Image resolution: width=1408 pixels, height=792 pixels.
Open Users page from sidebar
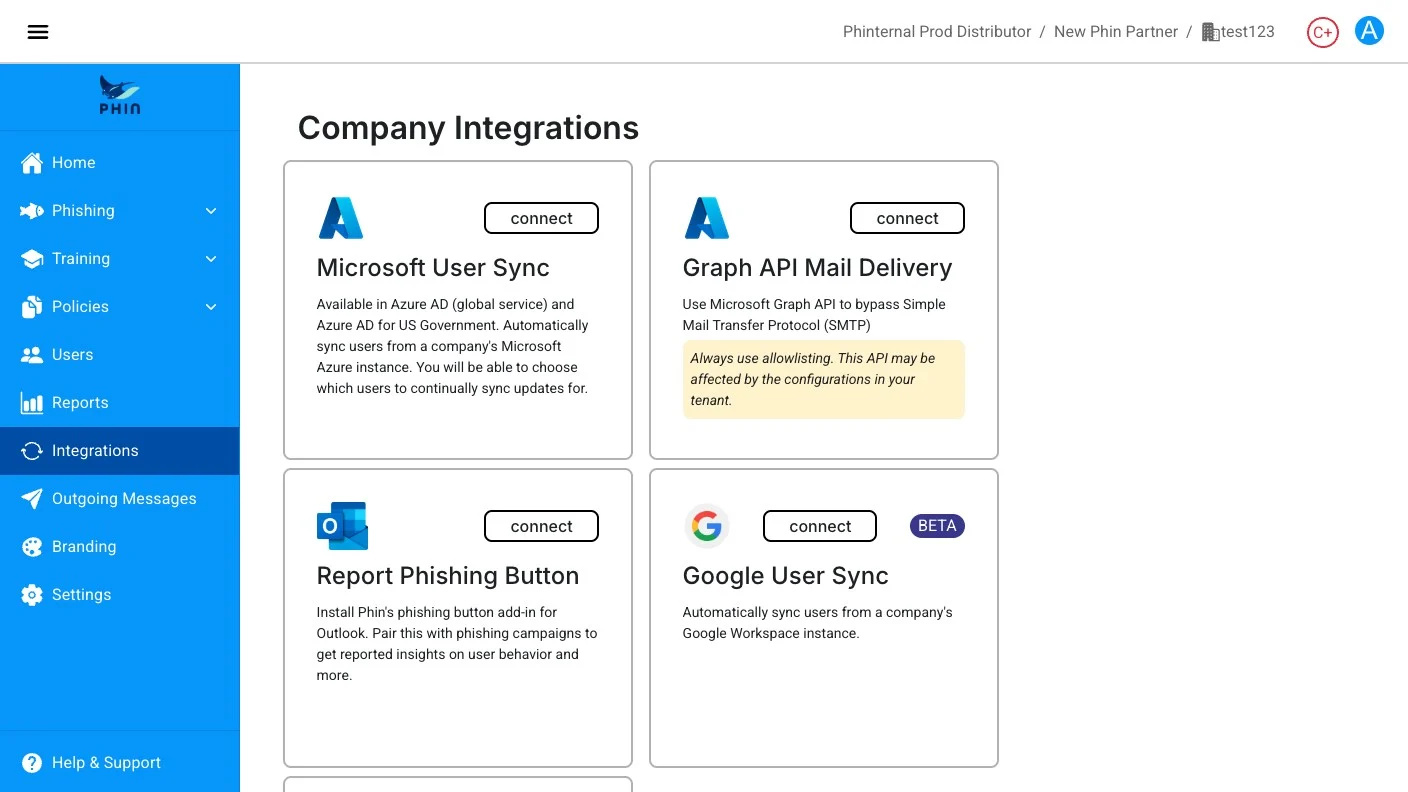click(x=120, y=354)
